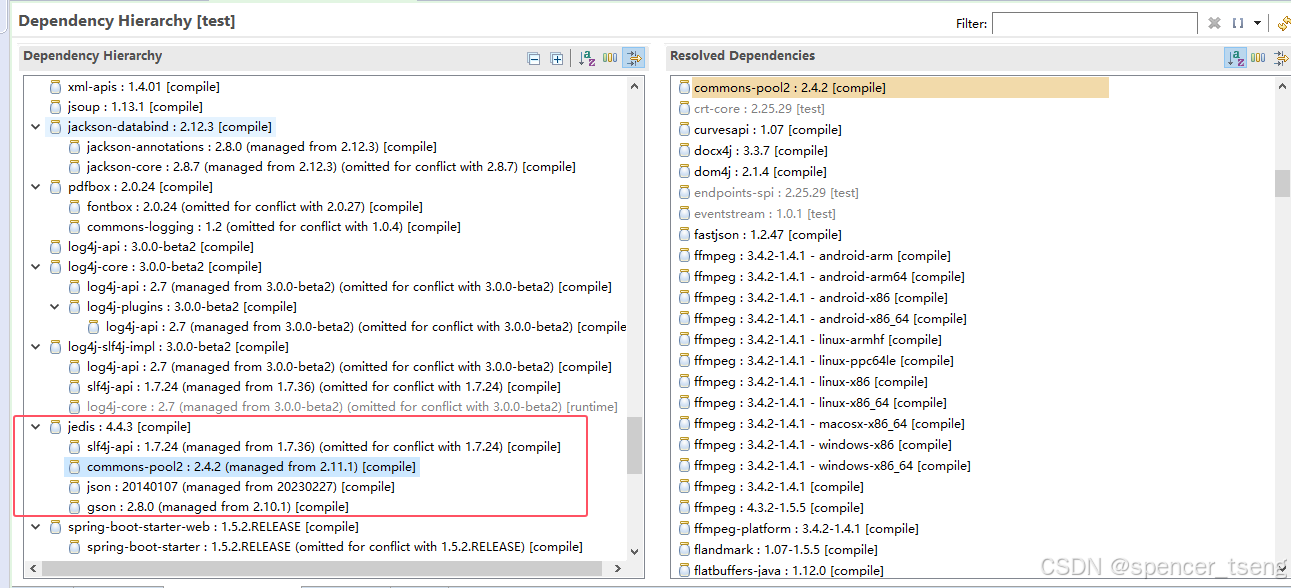Select jsoup : 1.13.1 in hierarchy
Viewport: 1291px width, 588px height.
click(135, 107)
